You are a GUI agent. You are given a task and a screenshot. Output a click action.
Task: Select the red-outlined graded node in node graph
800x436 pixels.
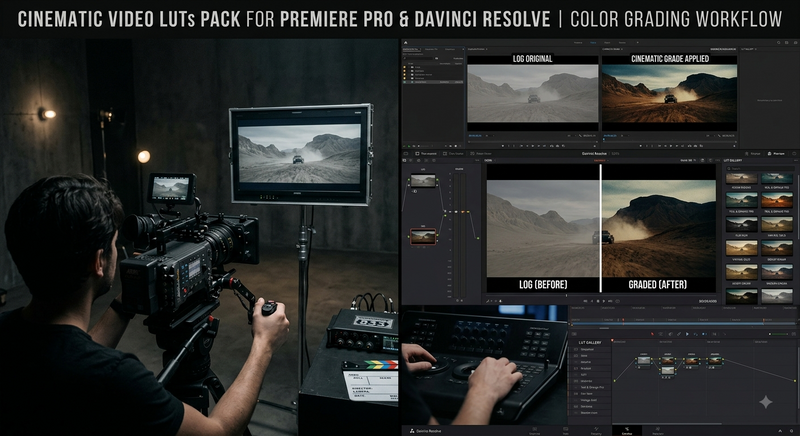[x=423, y=237]
